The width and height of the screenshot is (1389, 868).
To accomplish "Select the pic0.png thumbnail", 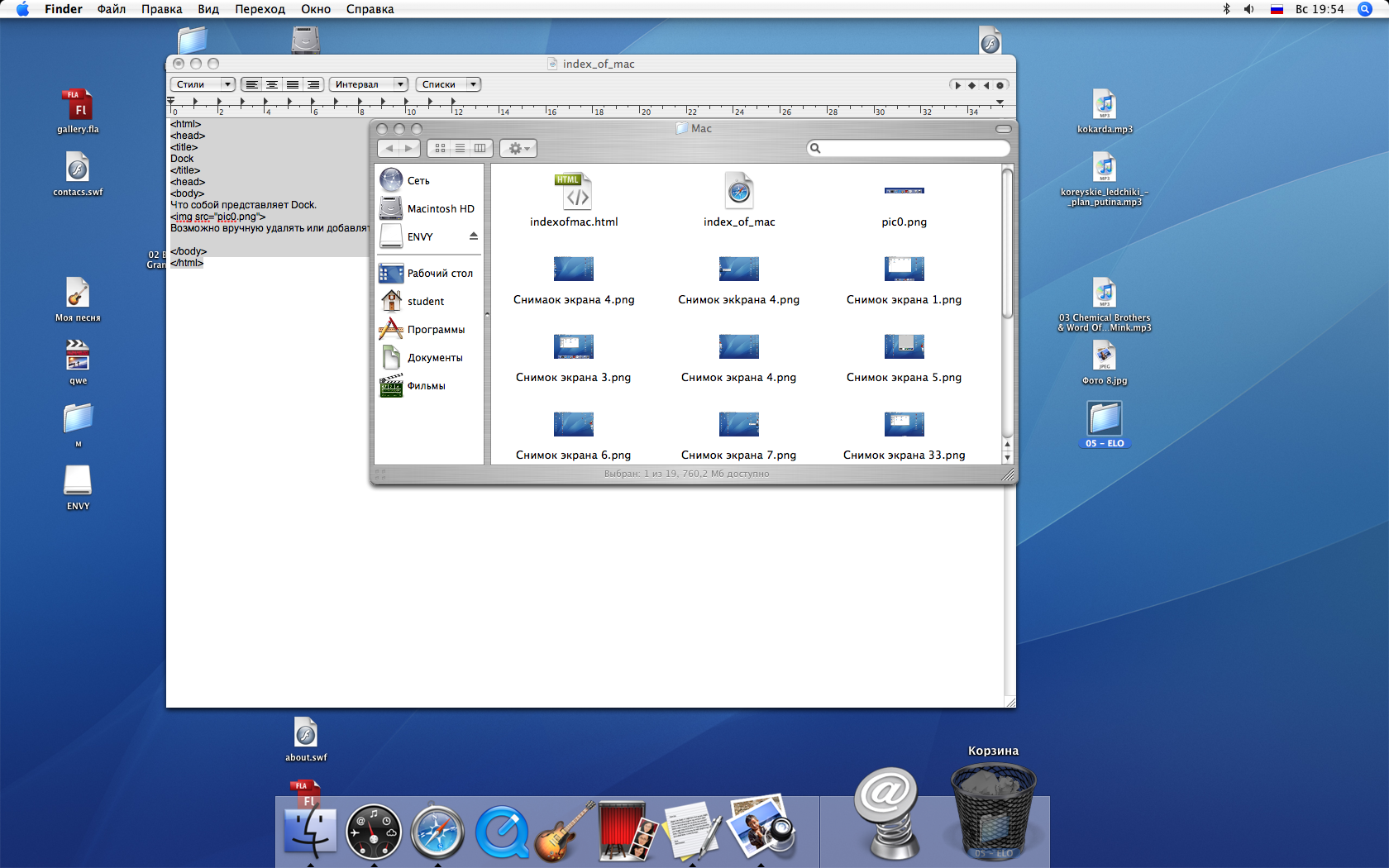I will 905,191.
